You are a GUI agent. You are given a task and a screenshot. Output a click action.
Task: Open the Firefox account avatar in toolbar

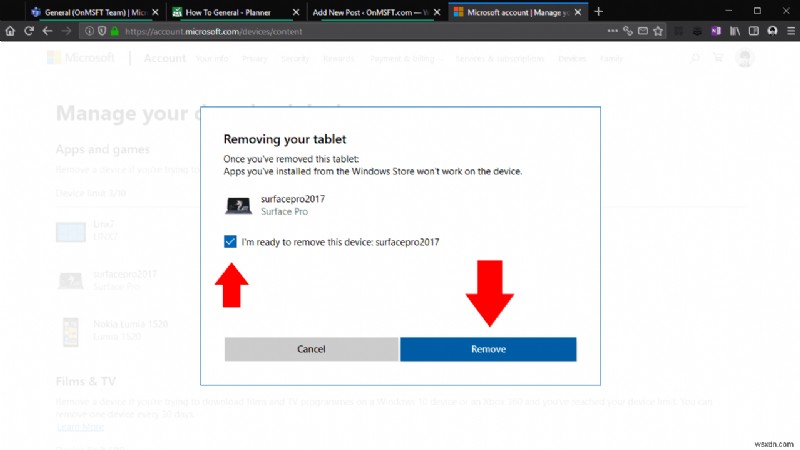pyautogui.click(x=772, y=31)
